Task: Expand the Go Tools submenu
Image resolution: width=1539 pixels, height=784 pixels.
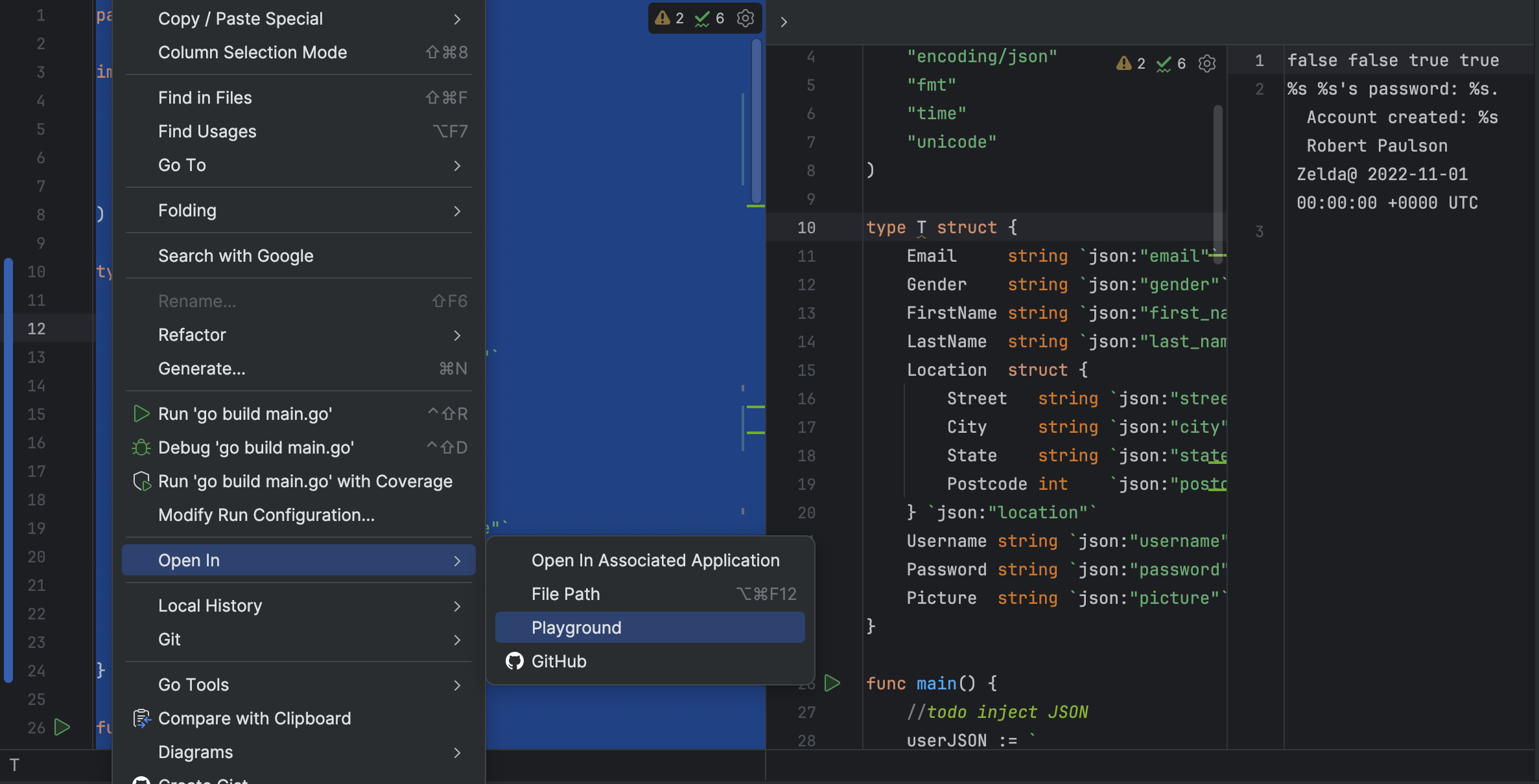Action: (x=193, y=684)
